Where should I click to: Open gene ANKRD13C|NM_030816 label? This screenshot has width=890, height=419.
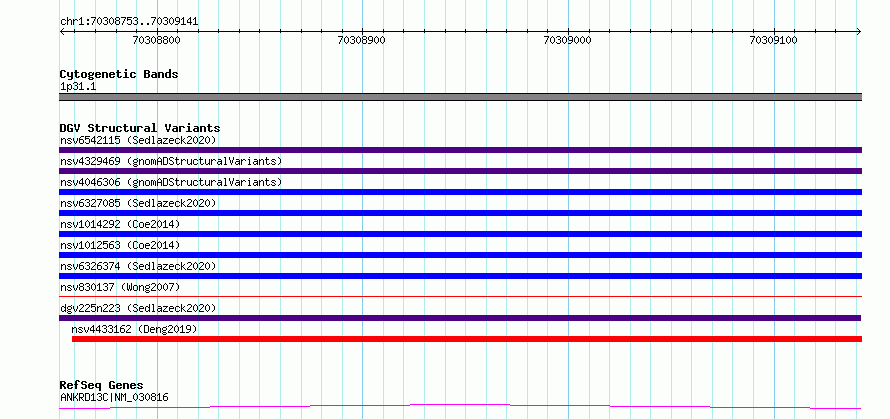click(x=114, y=397)
